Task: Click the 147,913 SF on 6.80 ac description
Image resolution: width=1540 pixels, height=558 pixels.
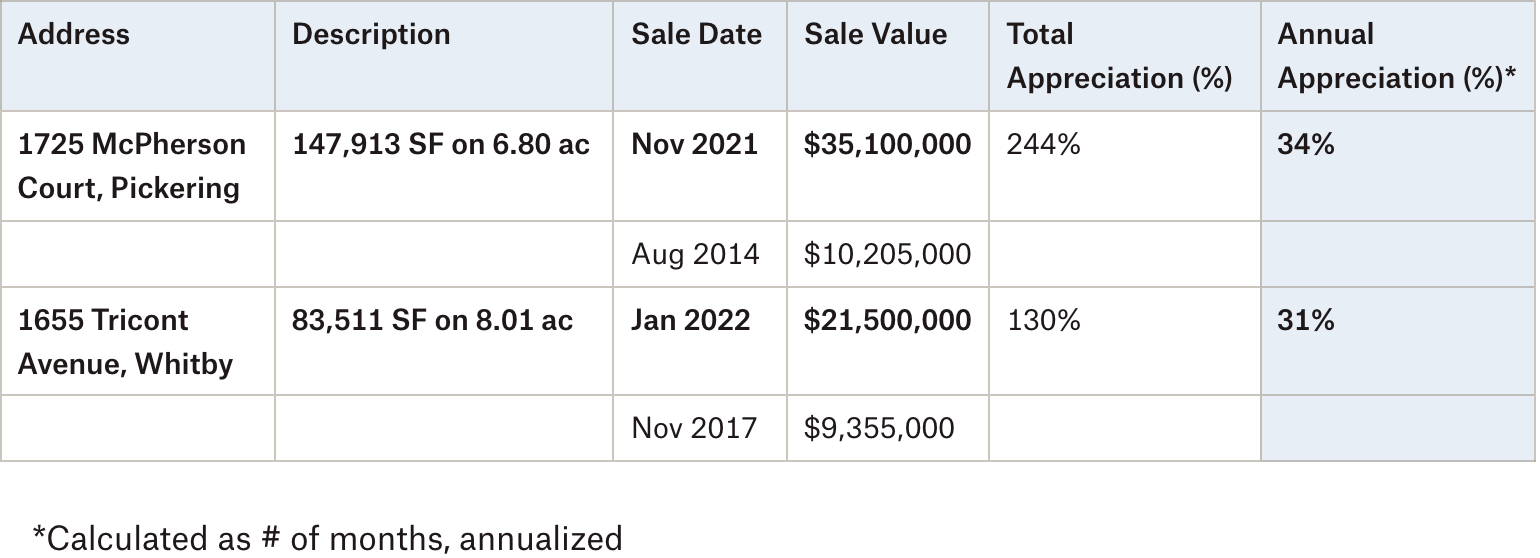Action: (441, 145)
